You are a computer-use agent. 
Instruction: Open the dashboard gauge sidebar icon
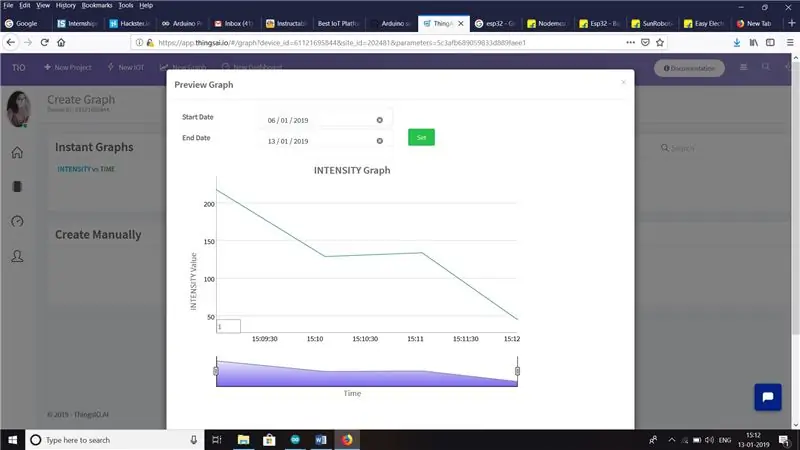17,221
